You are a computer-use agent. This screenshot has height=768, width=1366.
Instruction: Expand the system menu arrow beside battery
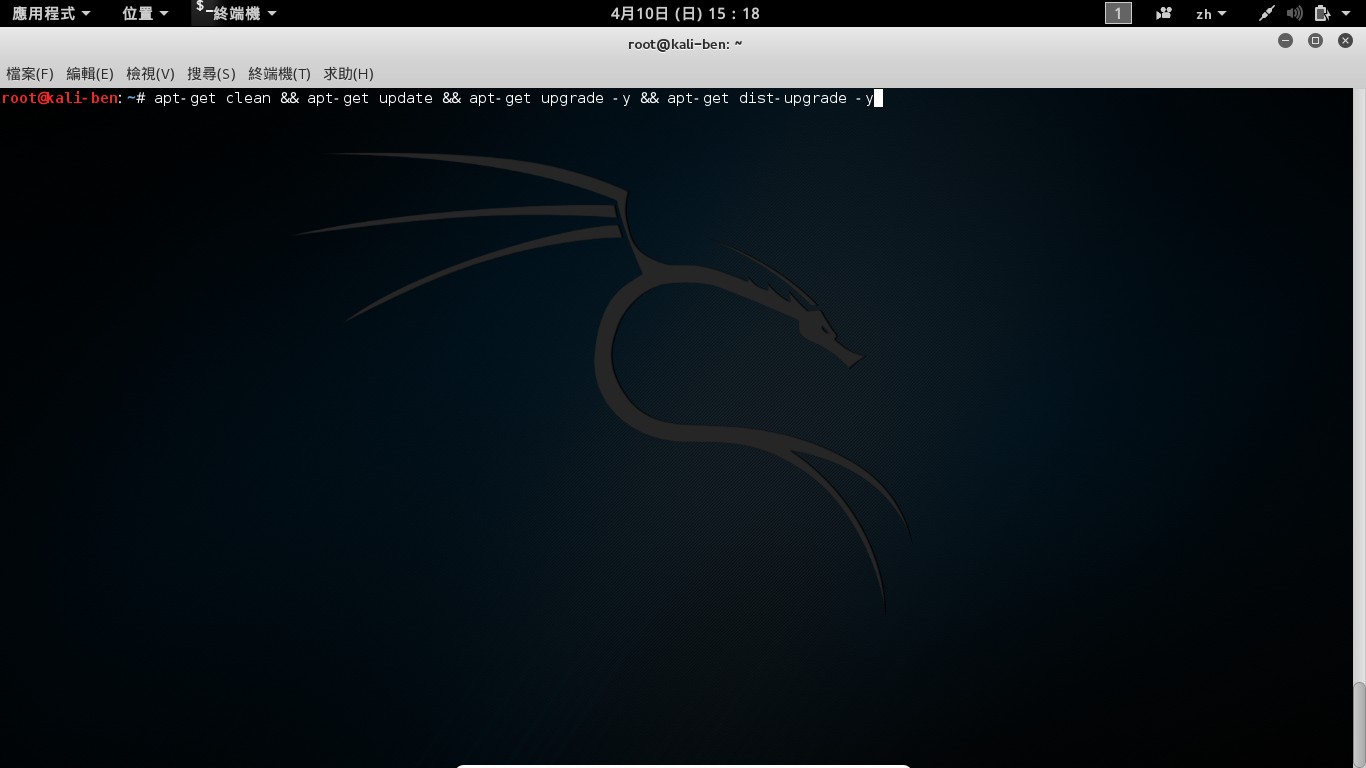click(x=1347, y=14)
